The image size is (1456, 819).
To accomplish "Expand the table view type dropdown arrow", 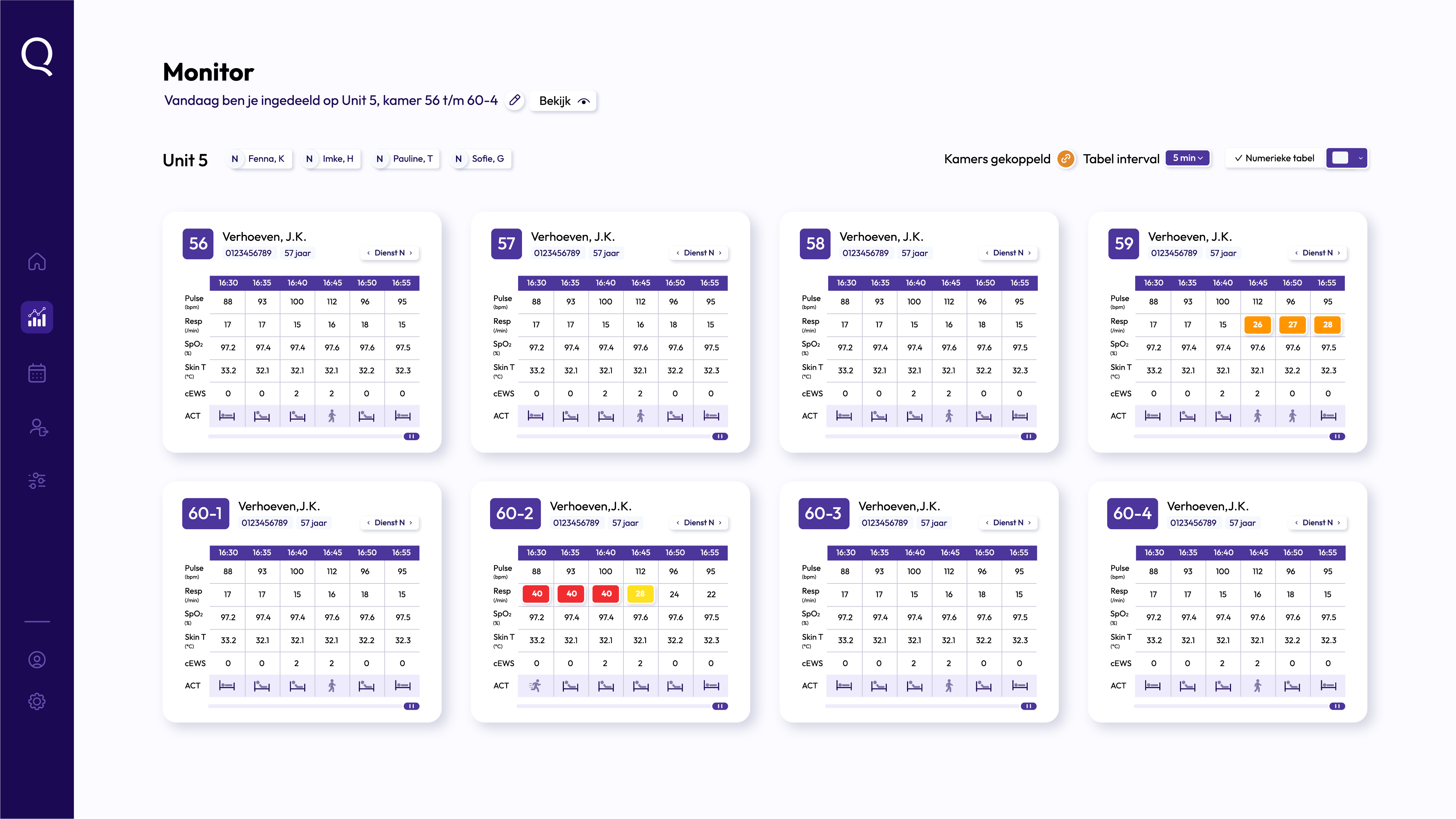I will (1361, 158).
